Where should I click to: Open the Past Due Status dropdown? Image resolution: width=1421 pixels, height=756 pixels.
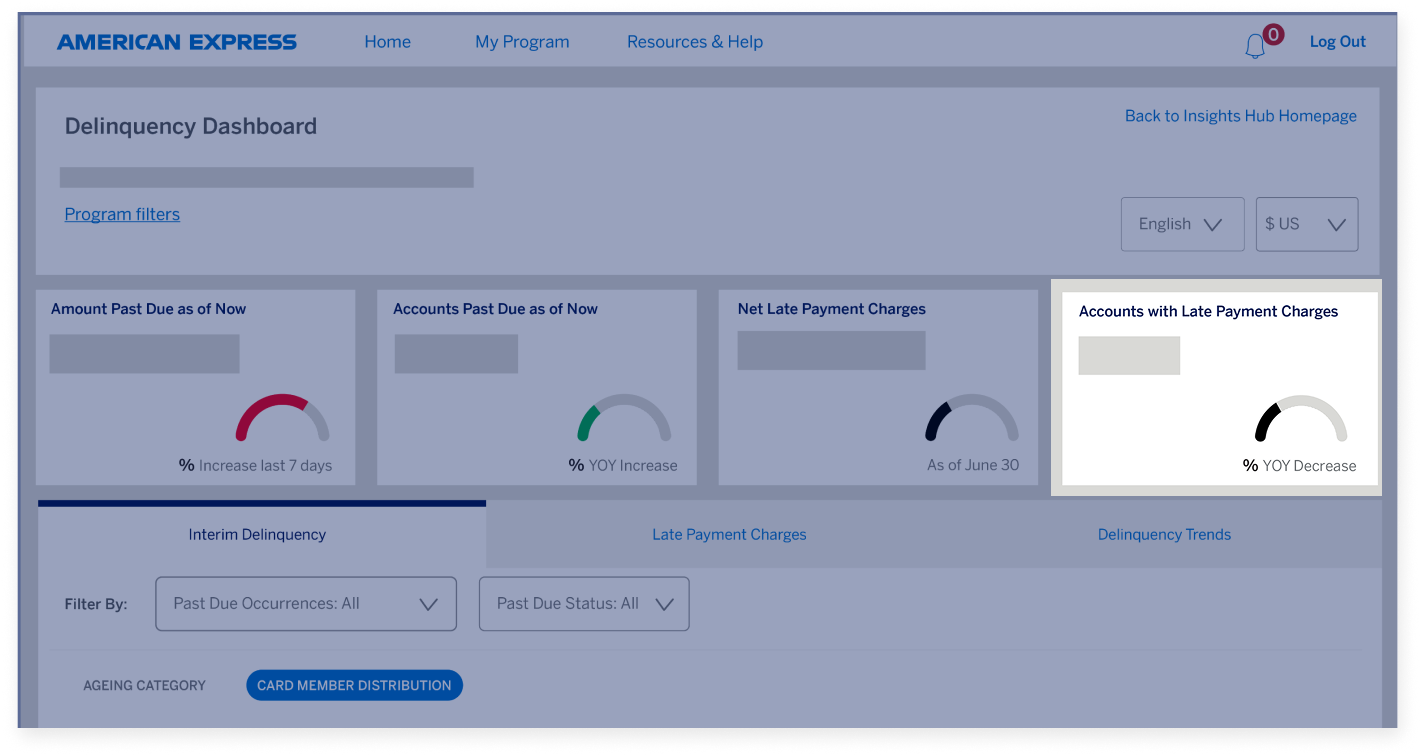[584, 603]
